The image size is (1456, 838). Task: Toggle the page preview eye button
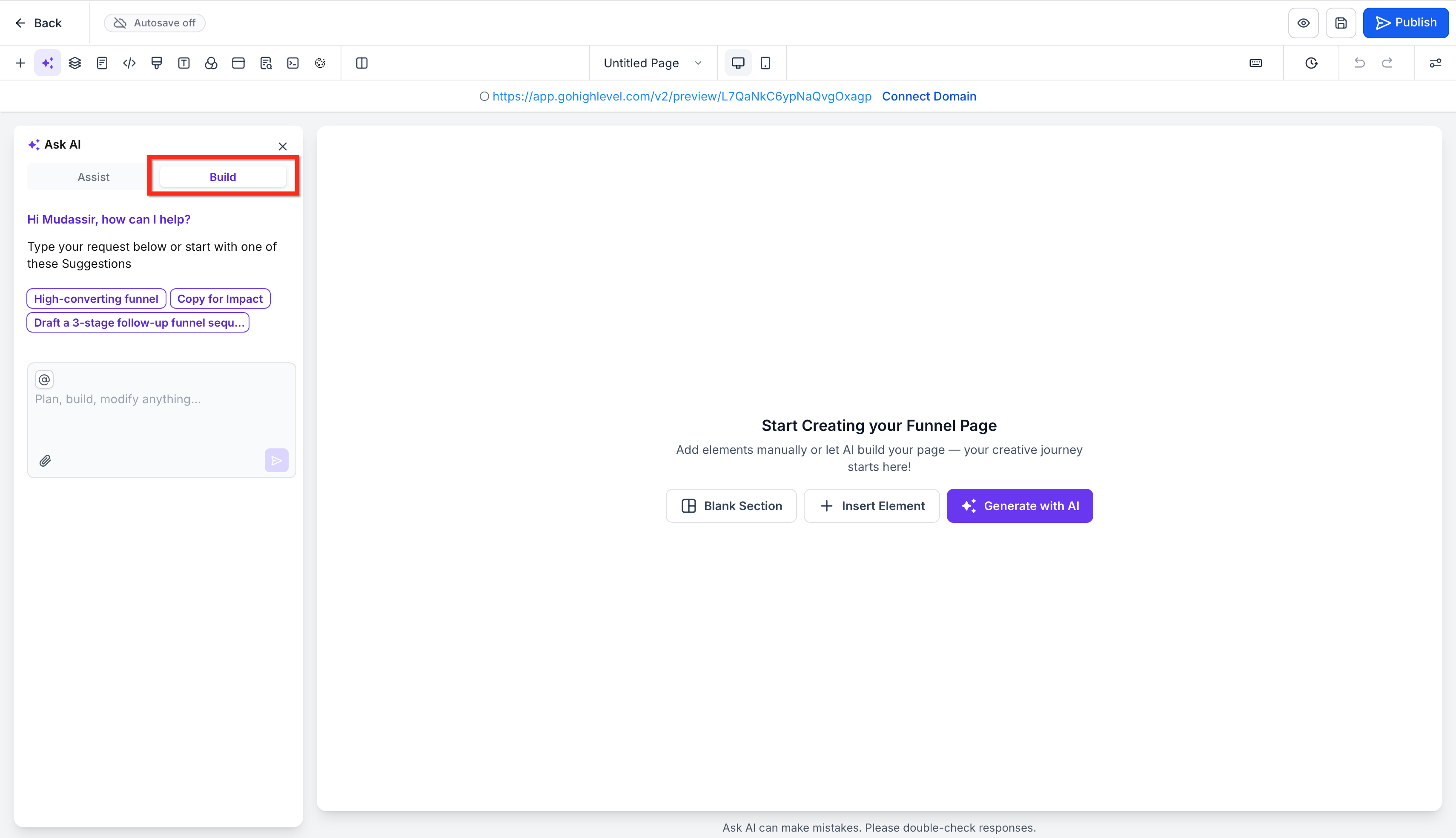pos(1303,23)
